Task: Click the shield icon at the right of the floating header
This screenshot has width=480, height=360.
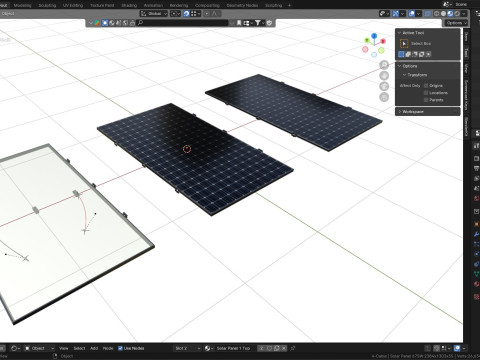Action: pos(269,23)
